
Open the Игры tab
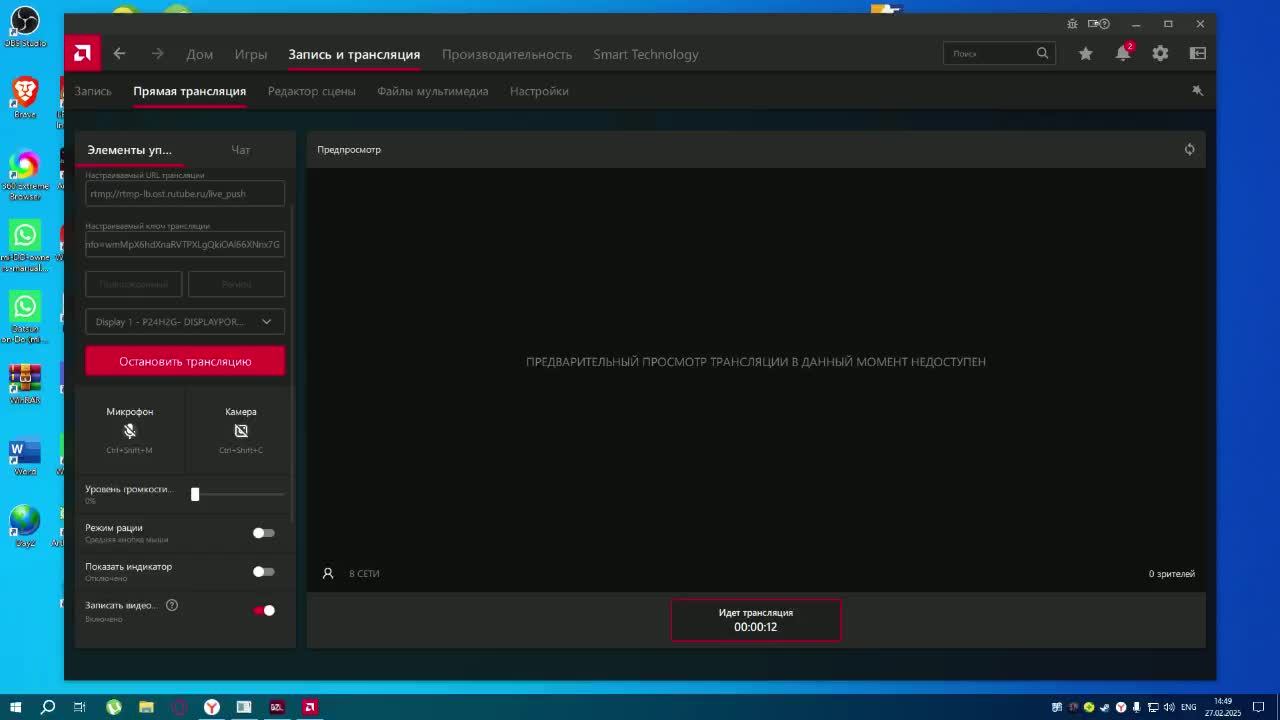pos(251,54)
